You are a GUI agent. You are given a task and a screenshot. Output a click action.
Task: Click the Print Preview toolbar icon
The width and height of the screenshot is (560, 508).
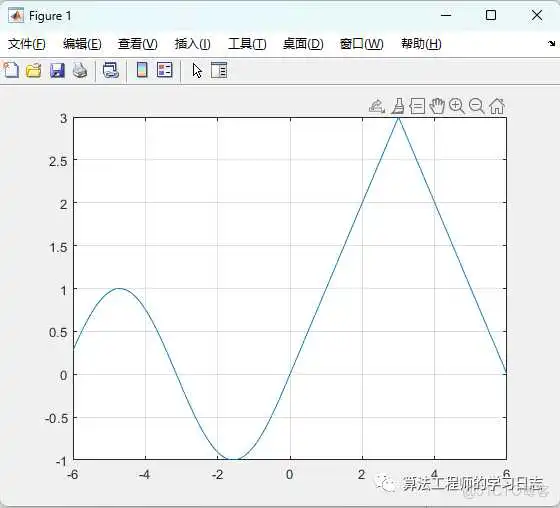111,70
